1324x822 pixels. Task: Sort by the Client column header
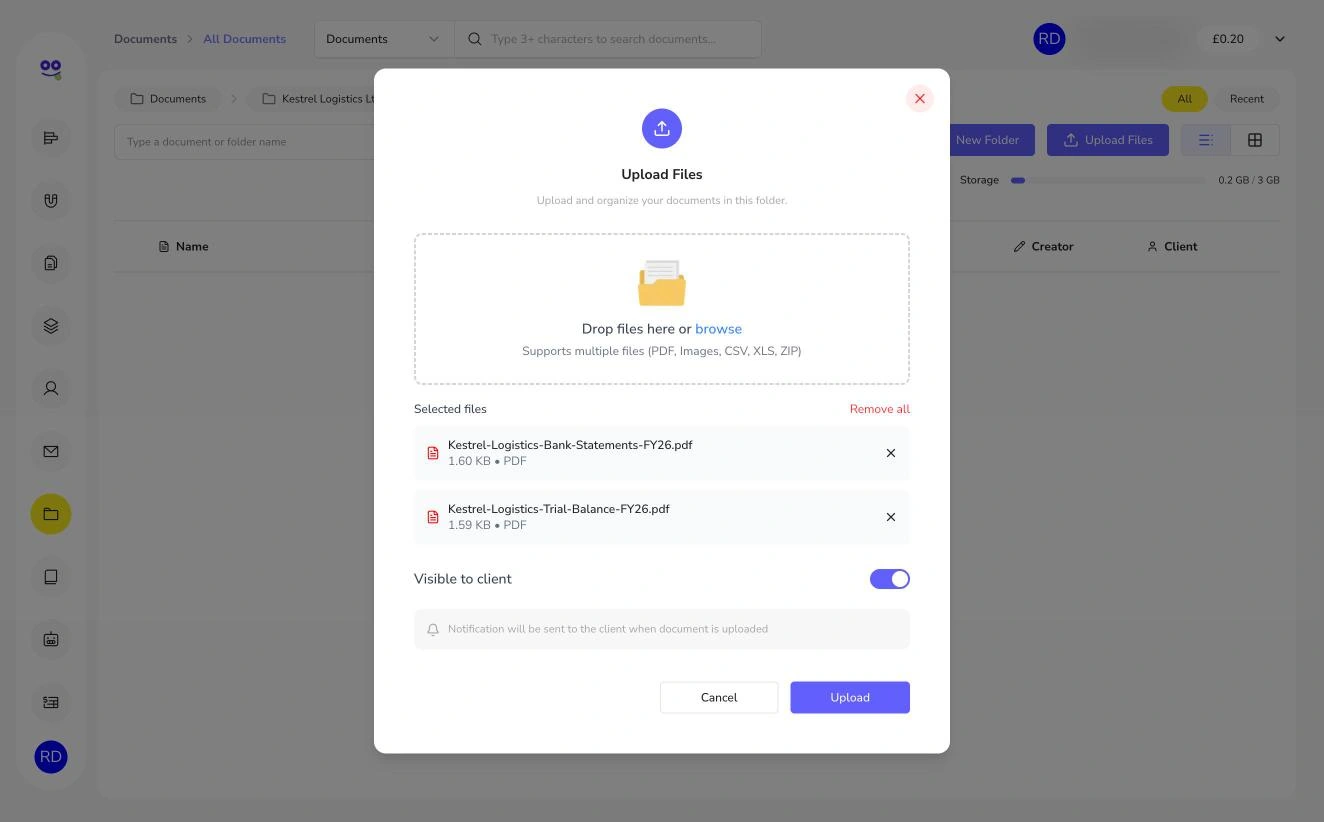1172,247
